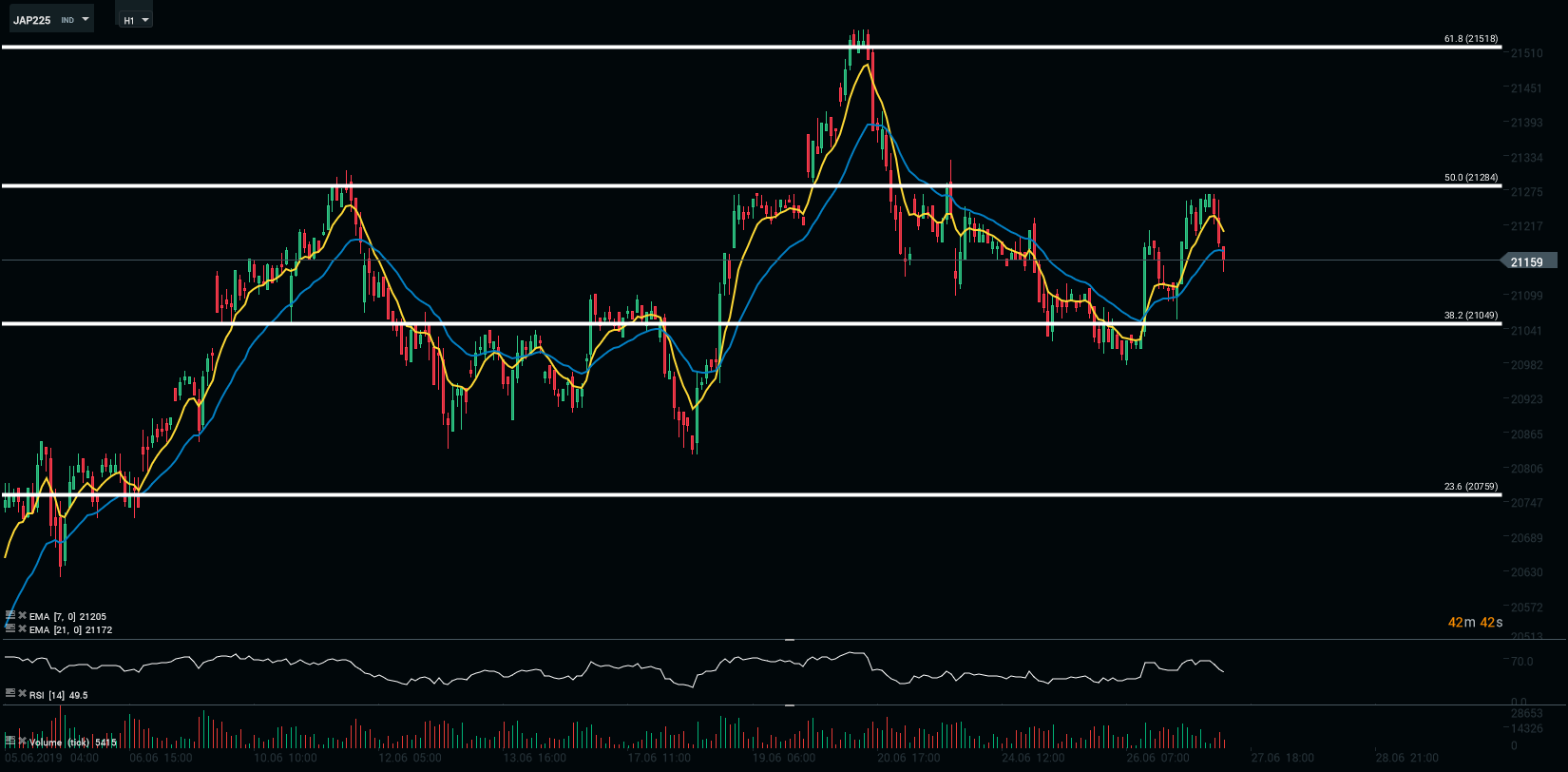Click the 20630 price axis label

[1526, 572]
